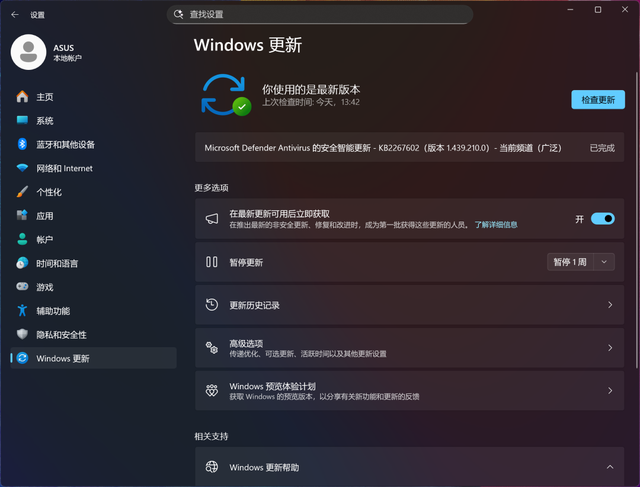640x487 pixels.
Task: Click the megaphone icon for latest updates
Action: [x=212, y=219]
